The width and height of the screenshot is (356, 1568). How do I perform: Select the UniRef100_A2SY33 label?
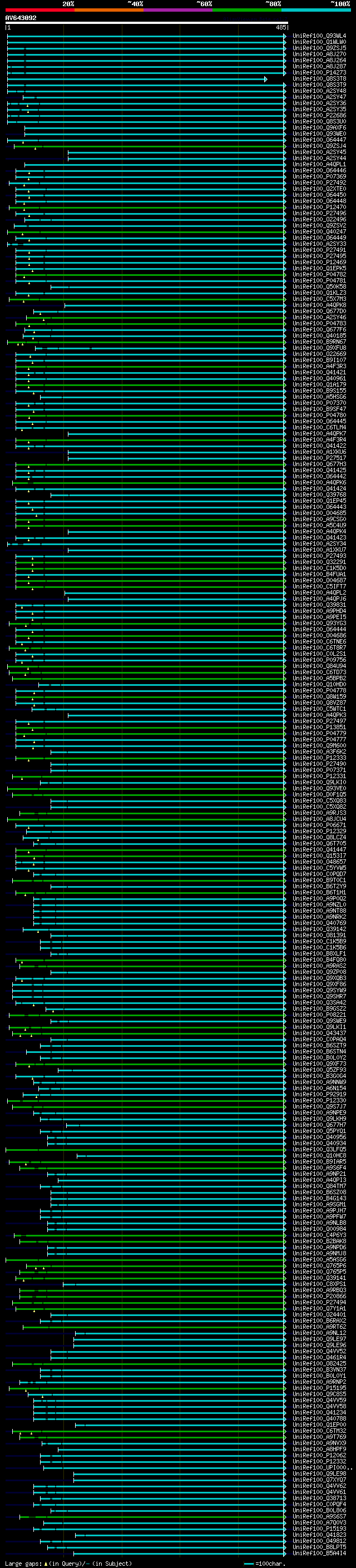click(x=319, y=244)
